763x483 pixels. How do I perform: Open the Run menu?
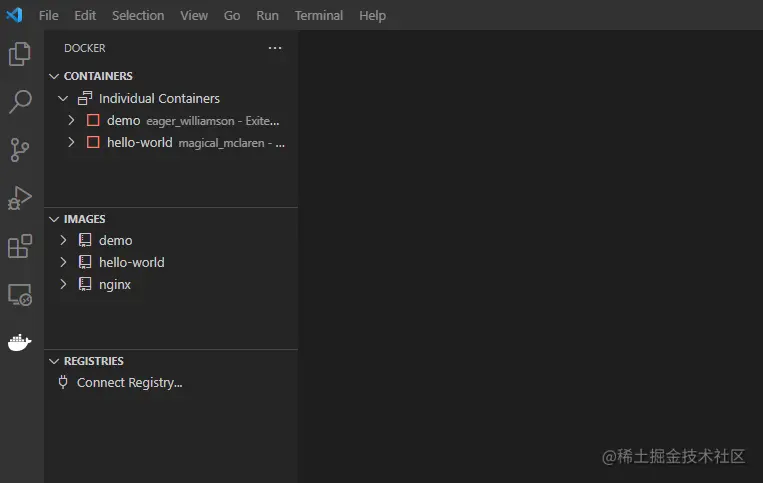click(268, 16)
